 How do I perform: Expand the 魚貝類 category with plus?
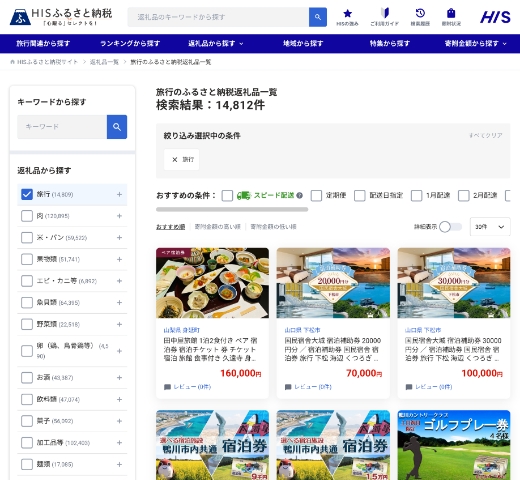click(x=119, y=303)
